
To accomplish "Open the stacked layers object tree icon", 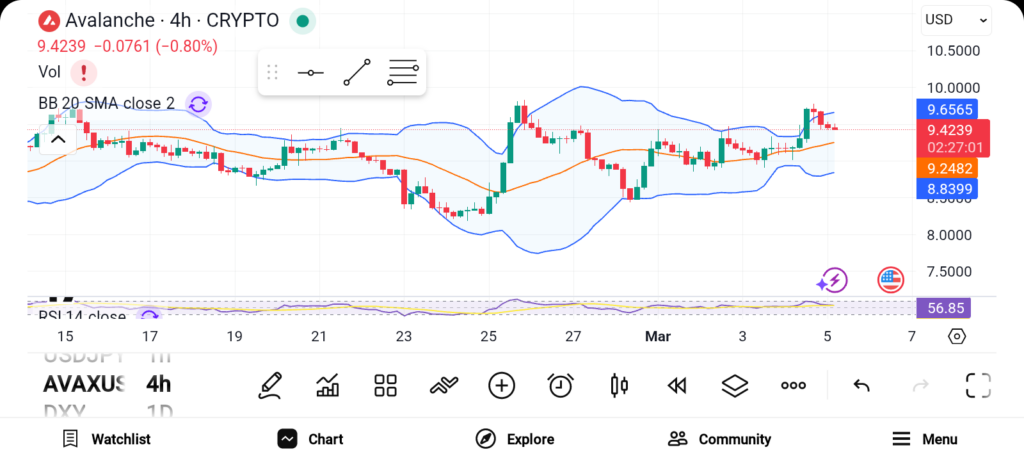I will [735, 385].
